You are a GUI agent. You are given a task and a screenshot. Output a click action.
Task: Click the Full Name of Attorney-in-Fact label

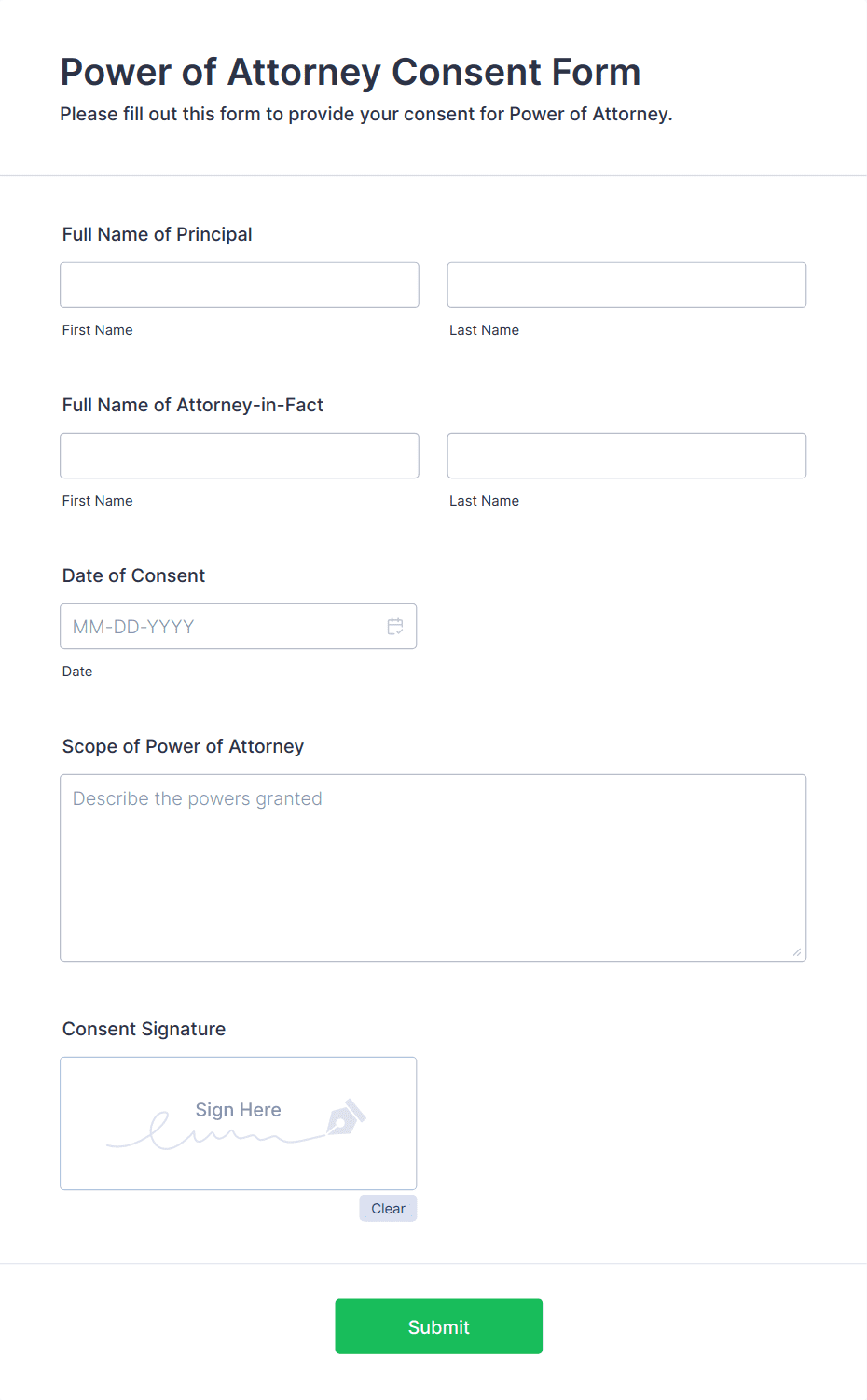(x=193, y=405)
